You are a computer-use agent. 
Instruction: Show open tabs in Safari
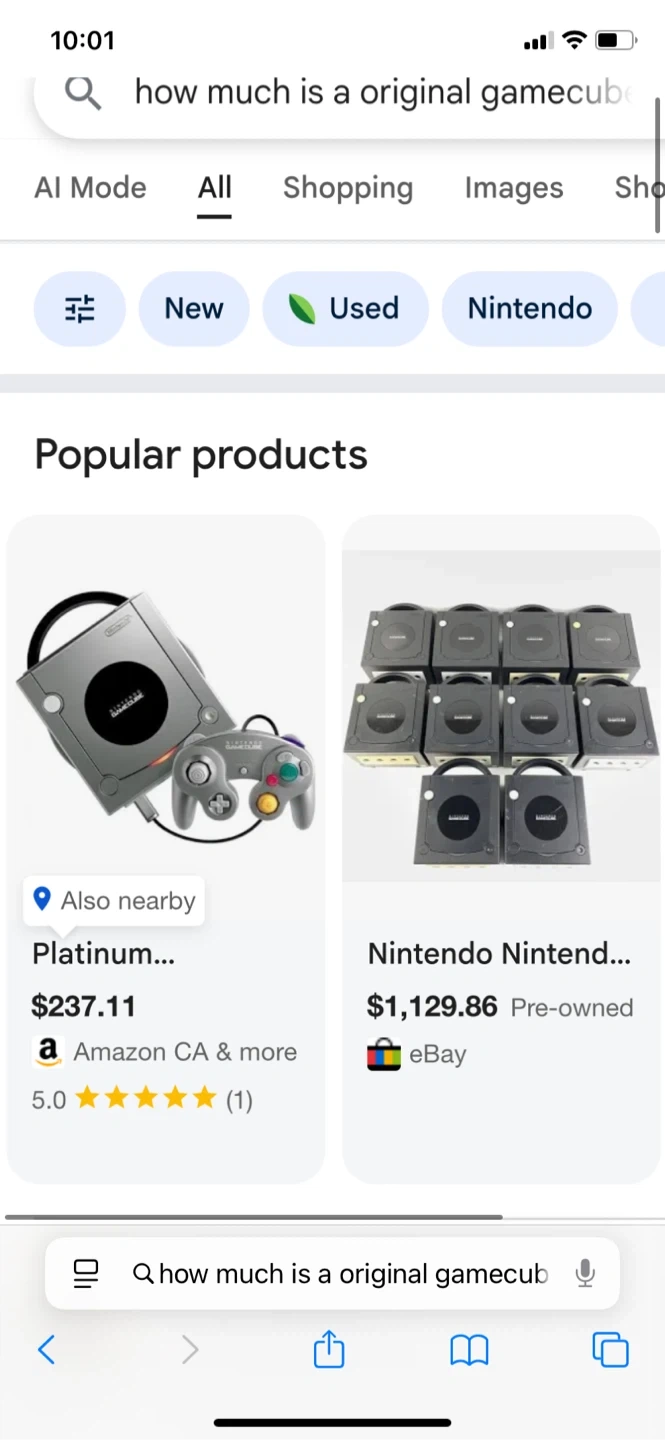[x=610, y=1350]
